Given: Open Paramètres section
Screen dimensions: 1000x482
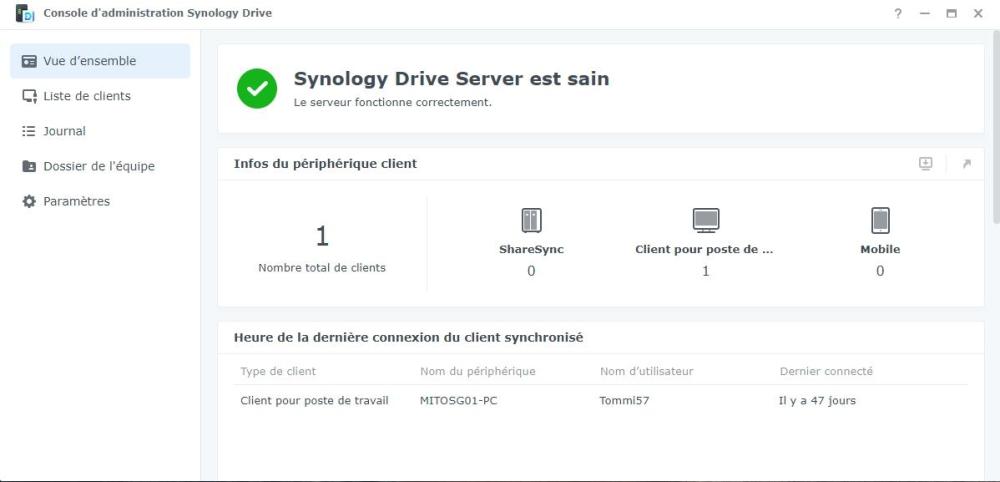Looking at the screenshot, I should [x=100, y=201].
